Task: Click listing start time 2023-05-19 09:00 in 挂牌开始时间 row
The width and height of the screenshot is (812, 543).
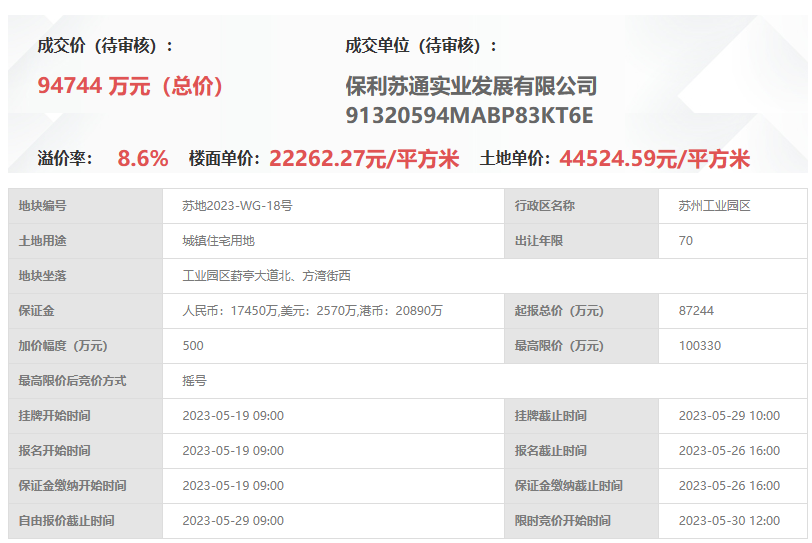Action: (233, 416)
